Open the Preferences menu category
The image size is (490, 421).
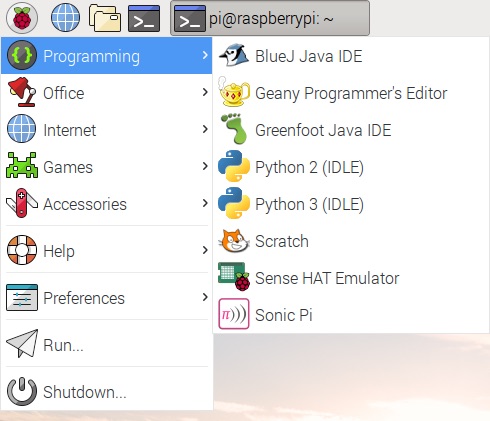[107, 297]
